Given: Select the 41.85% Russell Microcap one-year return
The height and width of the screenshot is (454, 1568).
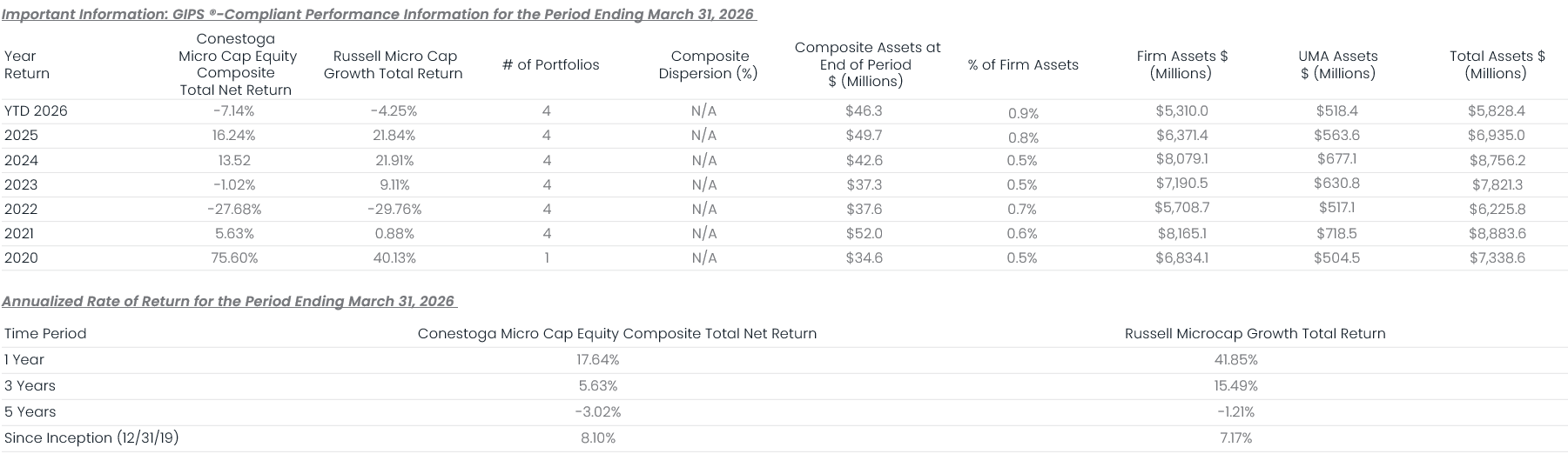Looking at the screenshot, I should click(1236, 359).
